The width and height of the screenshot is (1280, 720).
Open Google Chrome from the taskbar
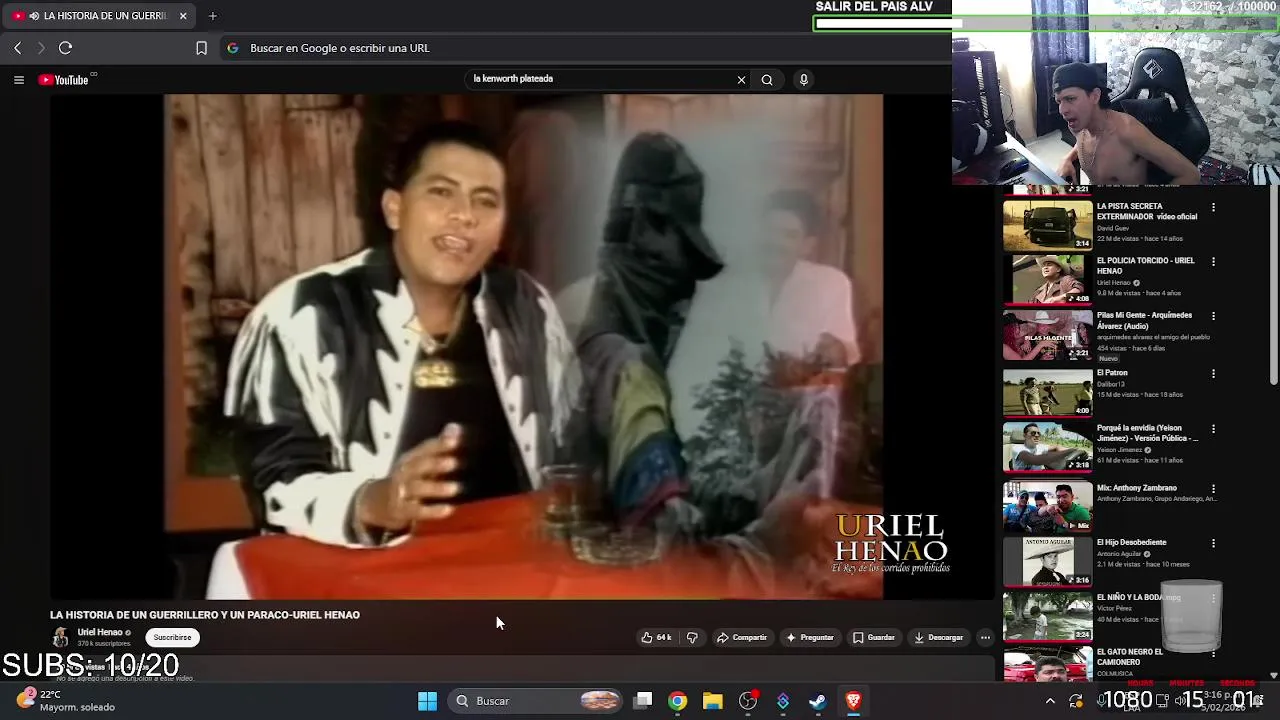tap(678, 701)
